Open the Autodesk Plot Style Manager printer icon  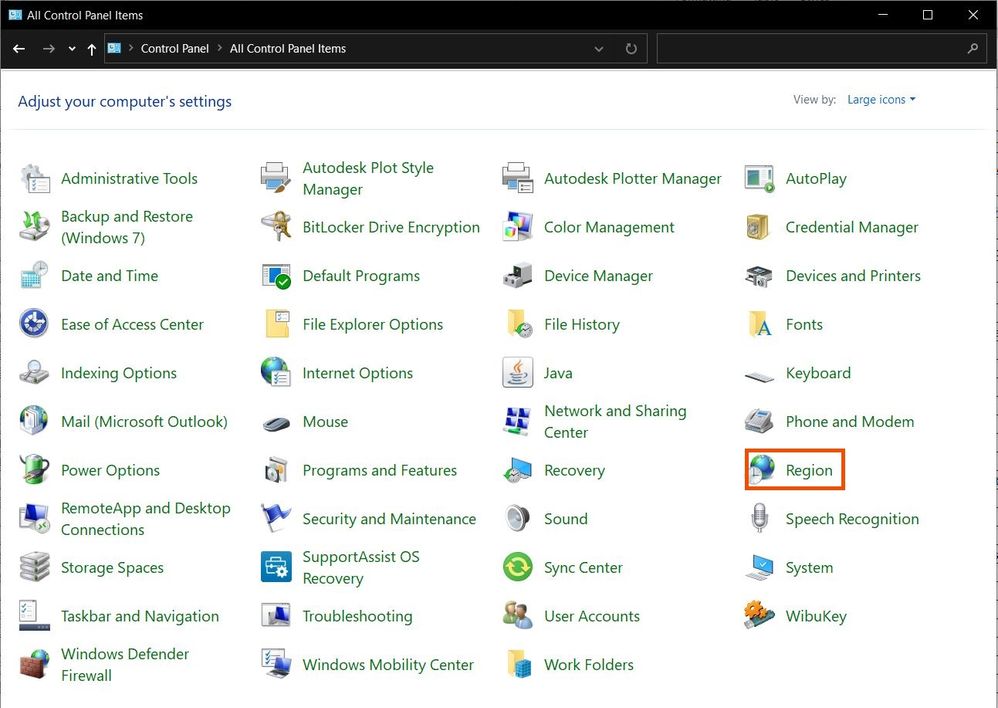[276, 179]
